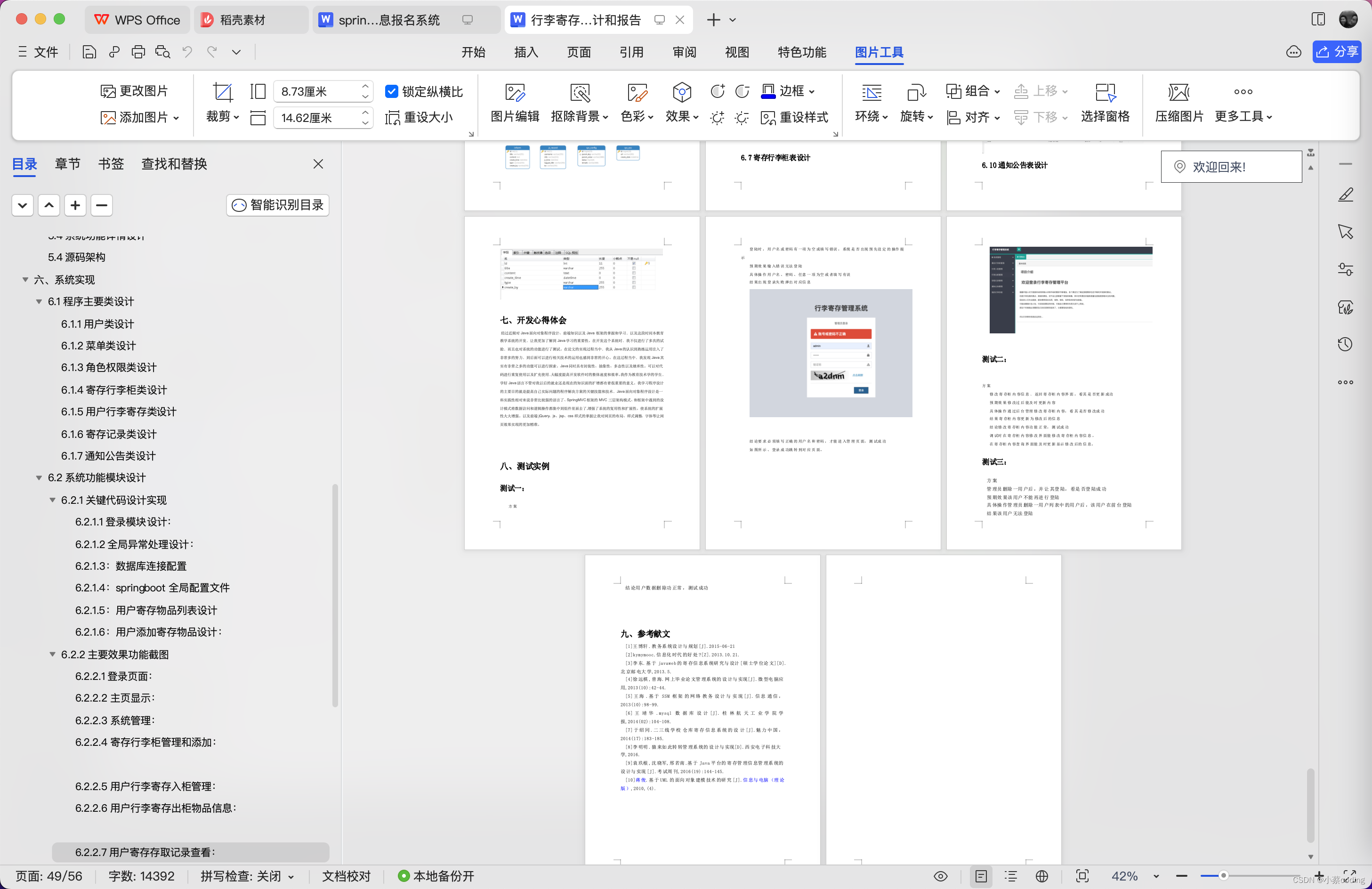Switch to the 插入 ribbon tab
The image size is (1372, 889).
[x=525, y=52]
